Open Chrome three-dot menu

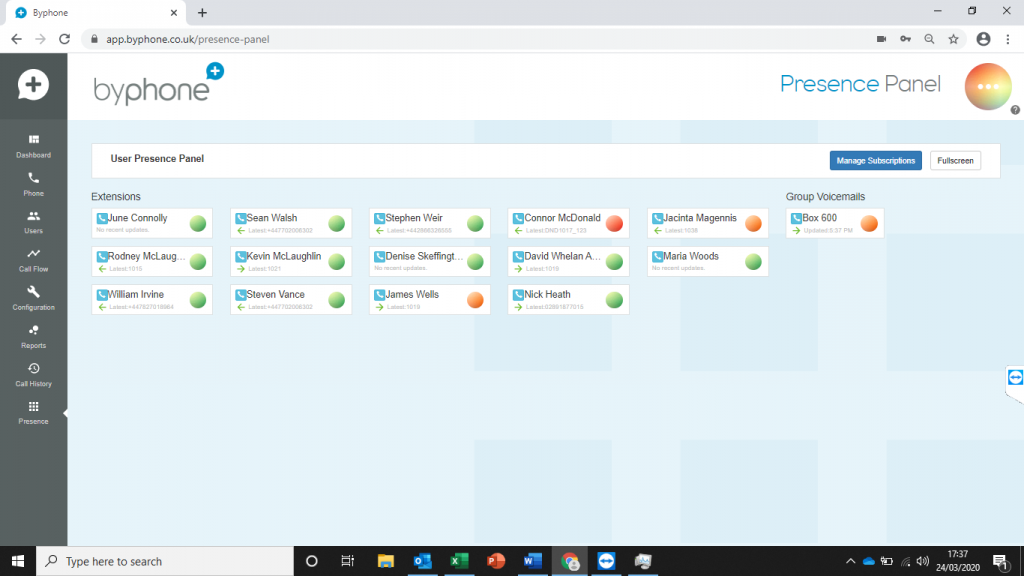1008,39
